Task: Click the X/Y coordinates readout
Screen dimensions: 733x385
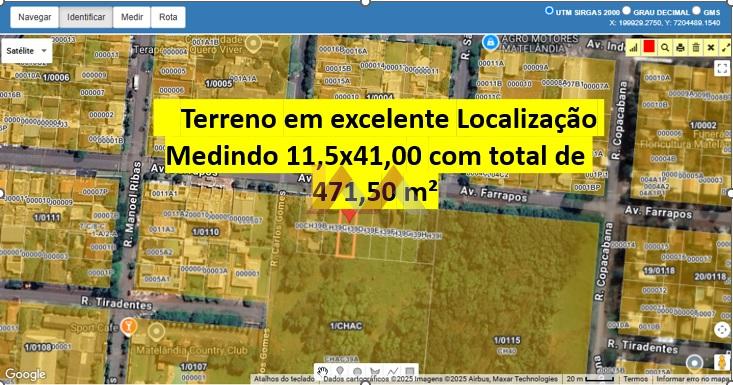Action: [664, 22]
